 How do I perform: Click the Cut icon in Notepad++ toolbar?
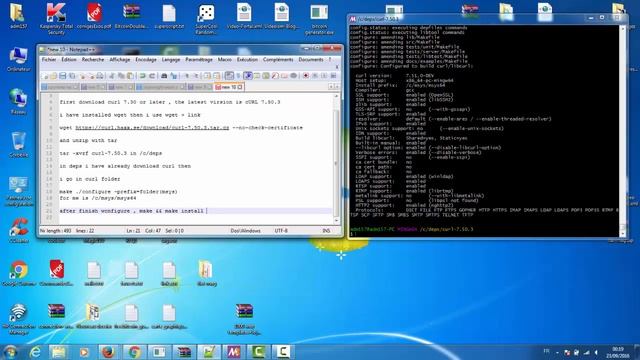111,76
